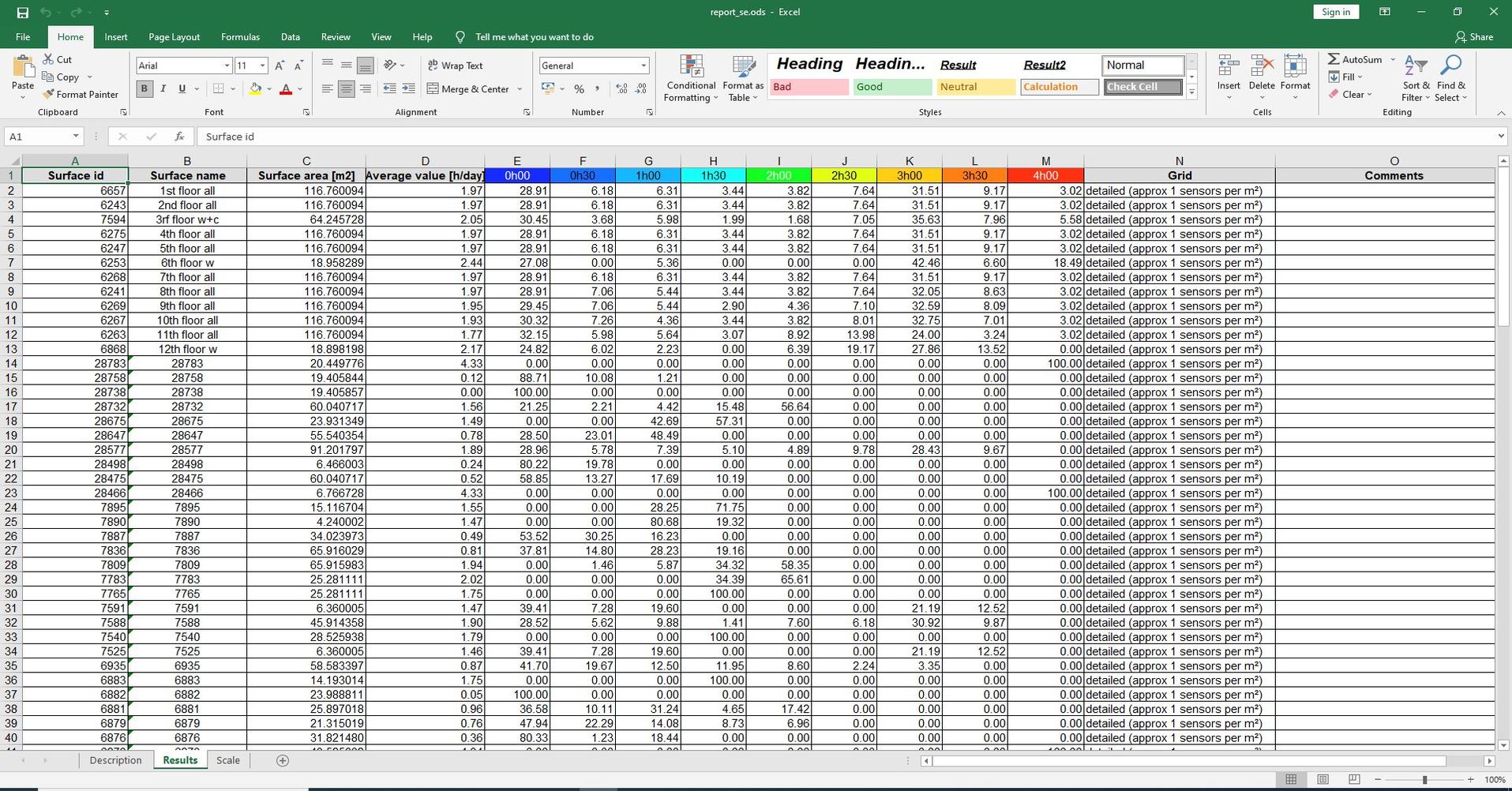Click the Sign in button
This screenshot has height=791, width=1512.
point(1336,12)
